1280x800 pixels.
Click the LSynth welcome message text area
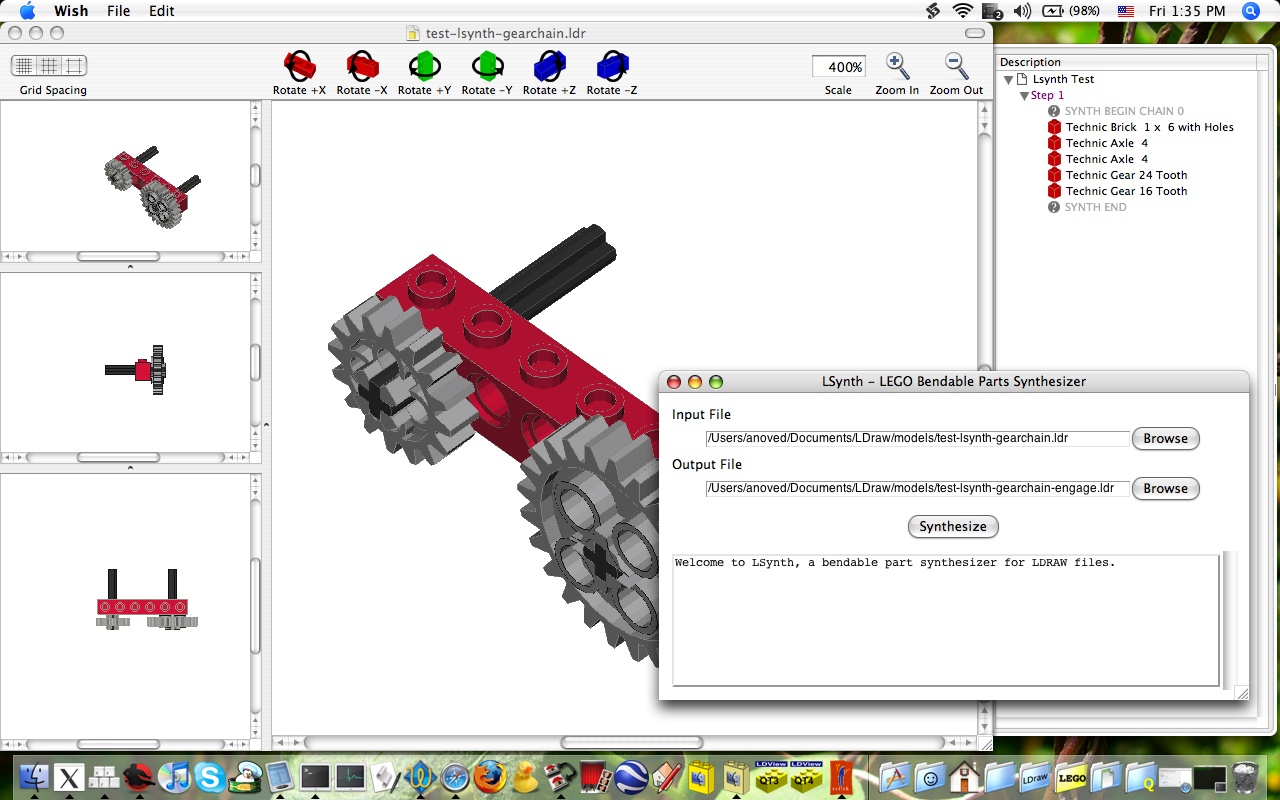point(946,619)
